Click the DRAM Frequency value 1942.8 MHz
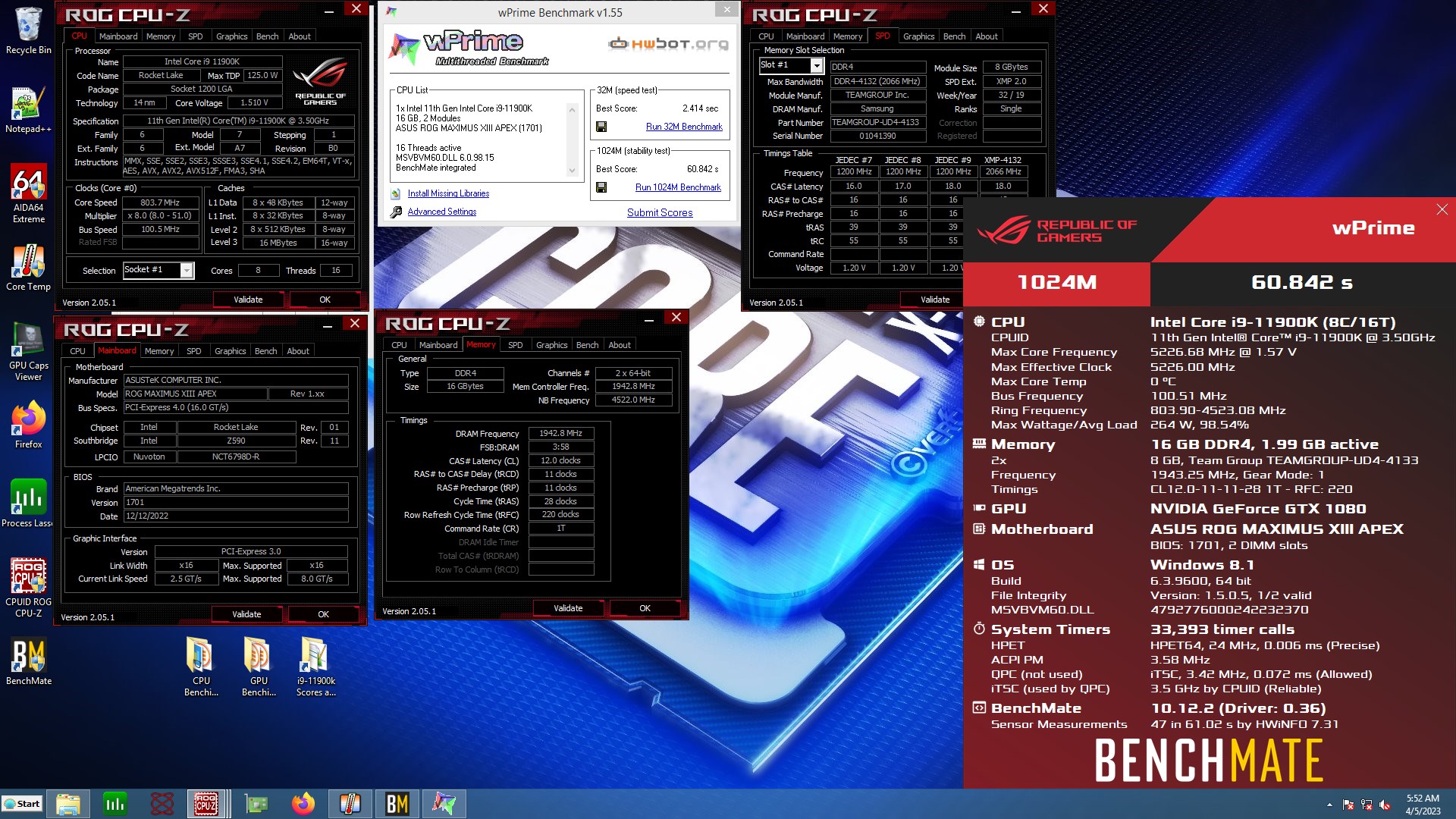 (560, 433)
